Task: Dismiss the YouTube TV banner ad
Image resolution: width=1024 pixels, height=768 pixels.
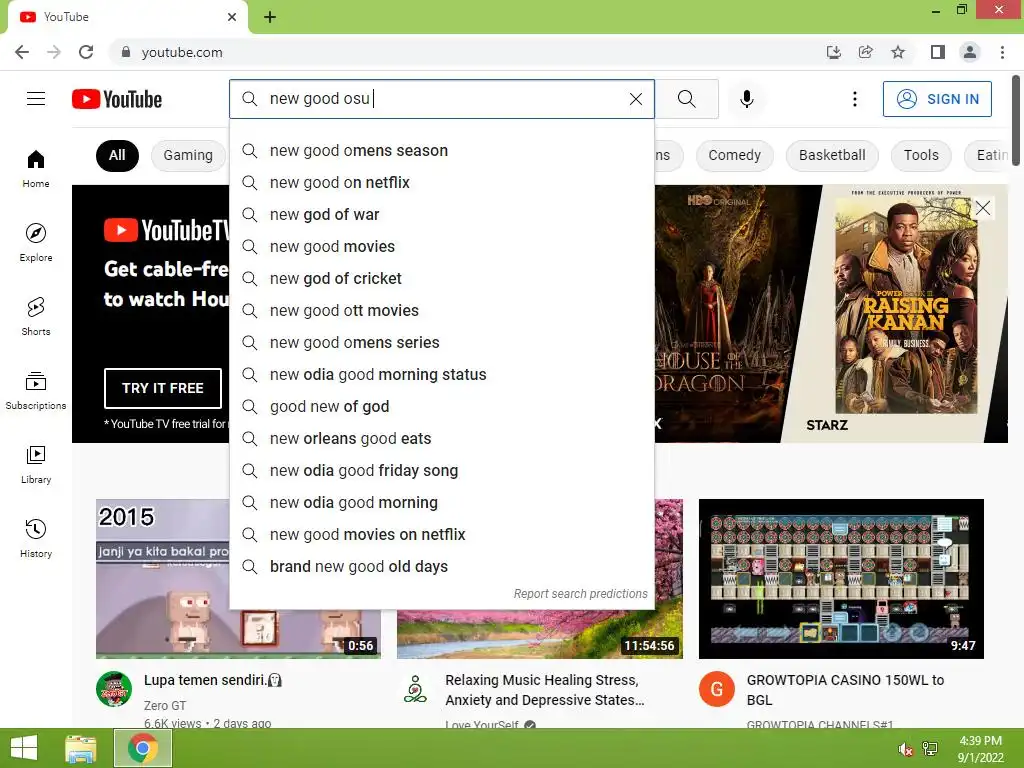Action: [982, 208]
